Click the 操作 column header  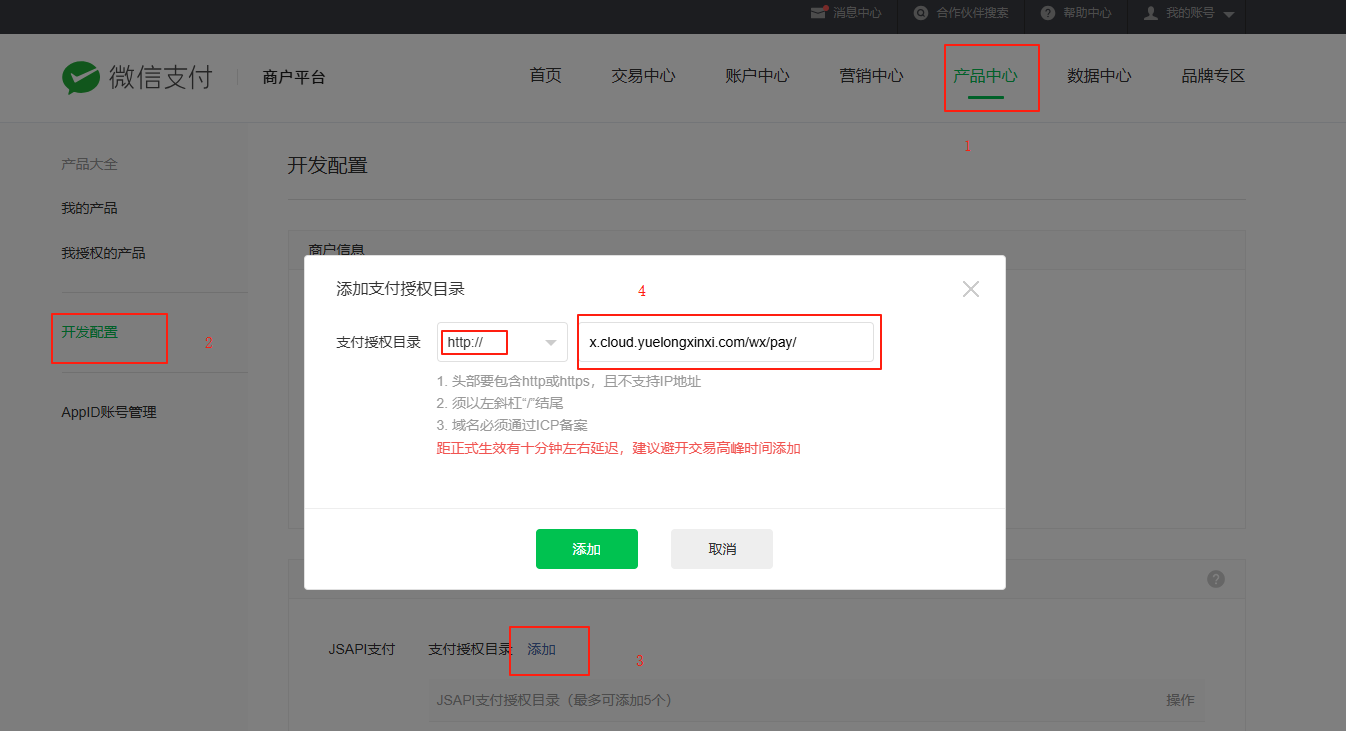[1180, 700]
